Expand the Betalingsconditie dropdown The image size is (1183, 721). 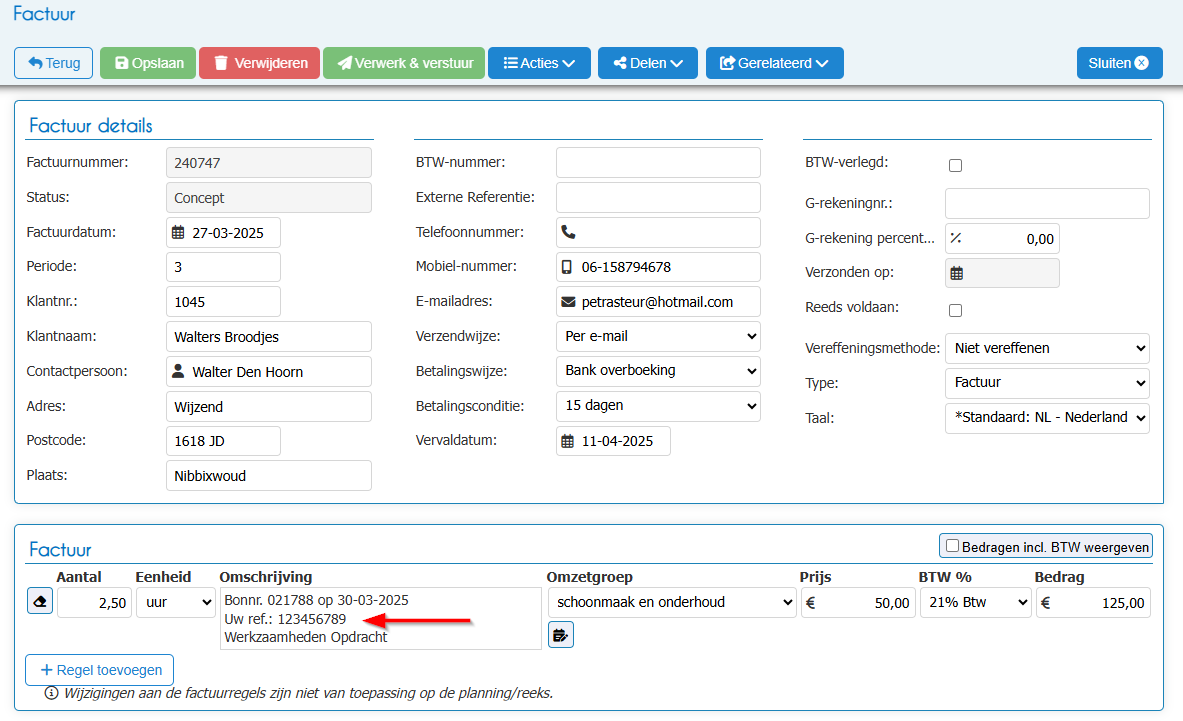point(658,406)
